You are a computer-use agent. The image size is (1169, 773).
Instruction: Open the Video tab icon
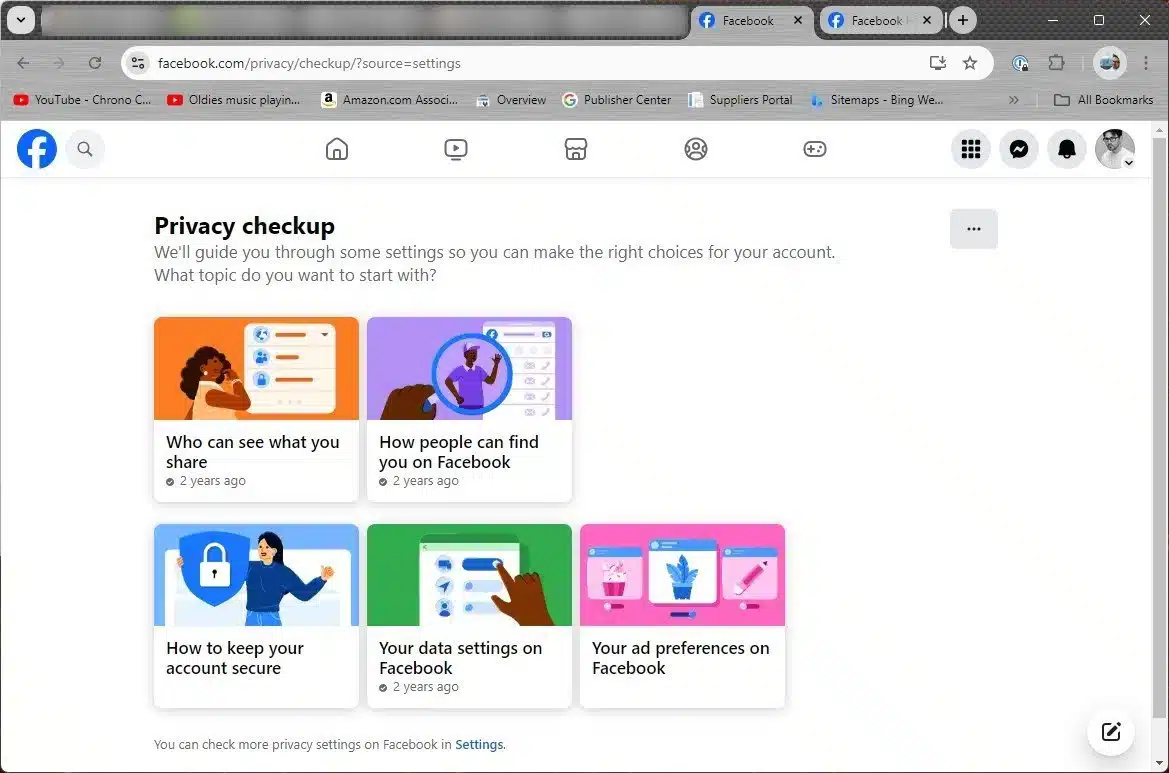pyautogui.click(x=456, y=149)
